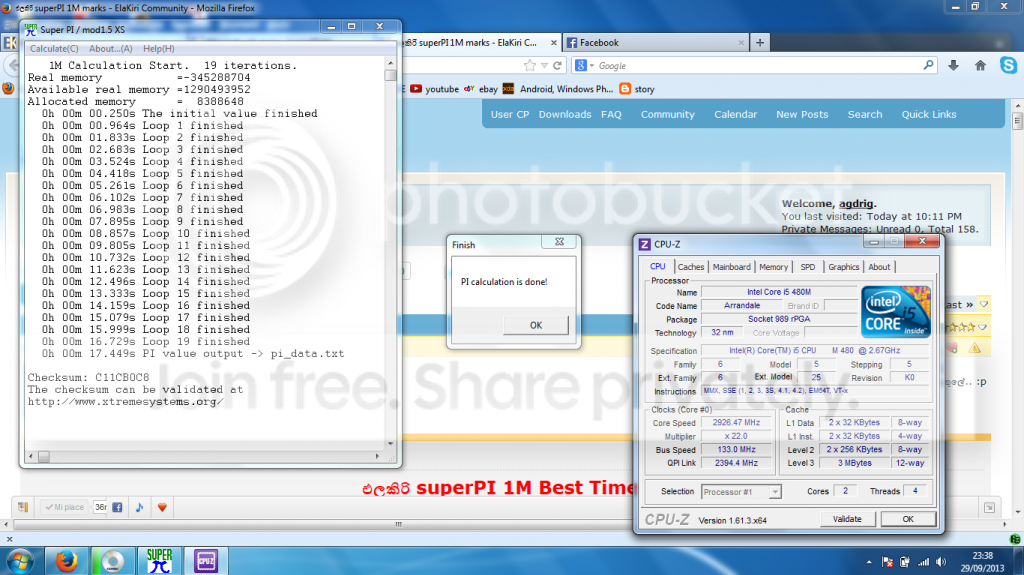1024x575 pixels.
Task: Click the Google search input field
Action: (x=758, y=65)
